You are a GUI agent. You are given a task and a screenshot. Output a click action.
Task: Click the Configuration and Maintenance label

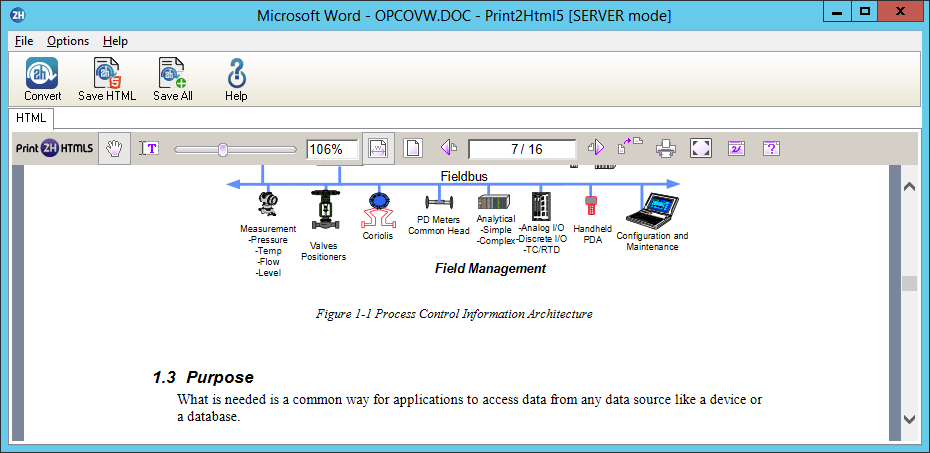652,241
